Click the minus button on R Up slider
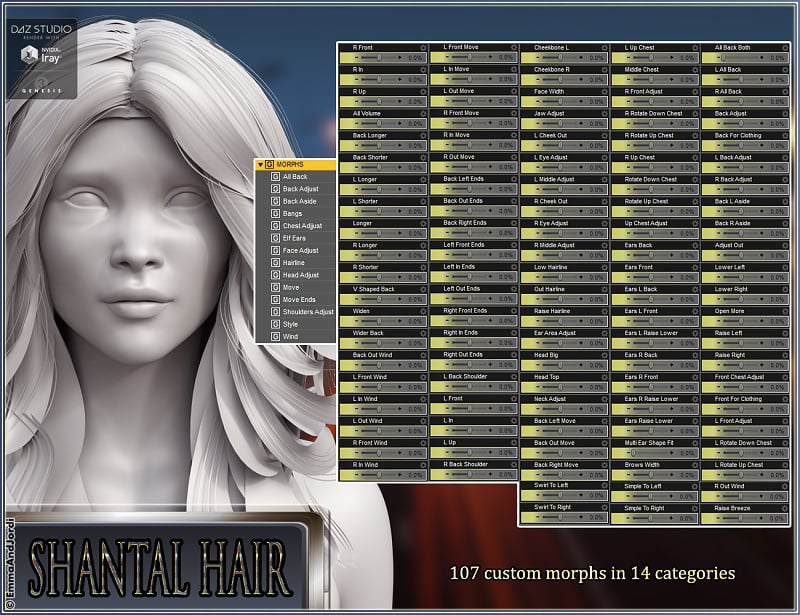Screen dimensions: 800x615 (356, 102)
